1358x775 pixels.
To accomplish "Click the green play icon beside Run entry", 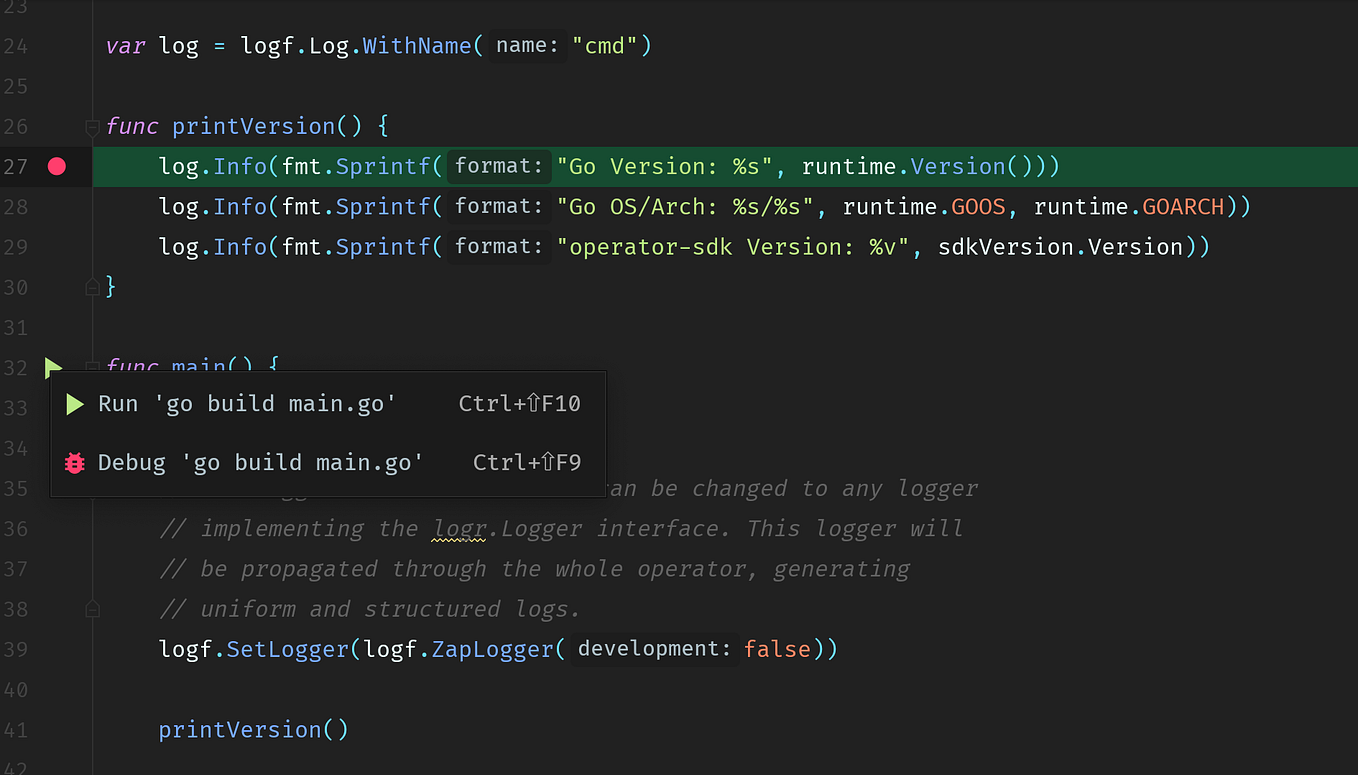I will point(73,403).
